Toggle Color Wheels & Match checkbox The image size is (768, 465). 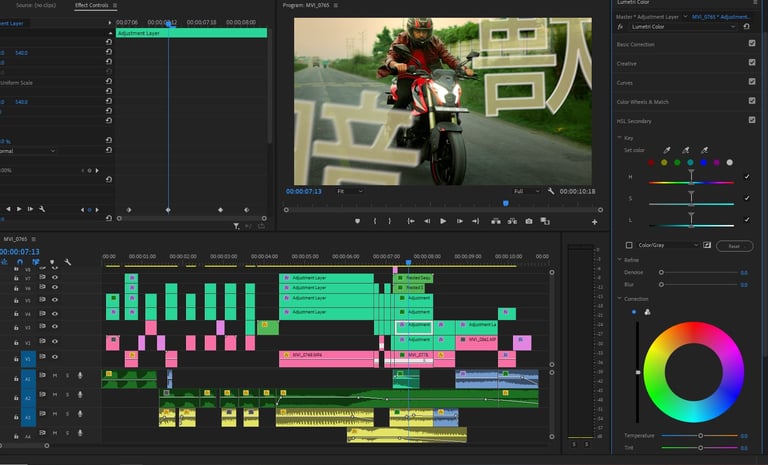[x=752, y=101]
